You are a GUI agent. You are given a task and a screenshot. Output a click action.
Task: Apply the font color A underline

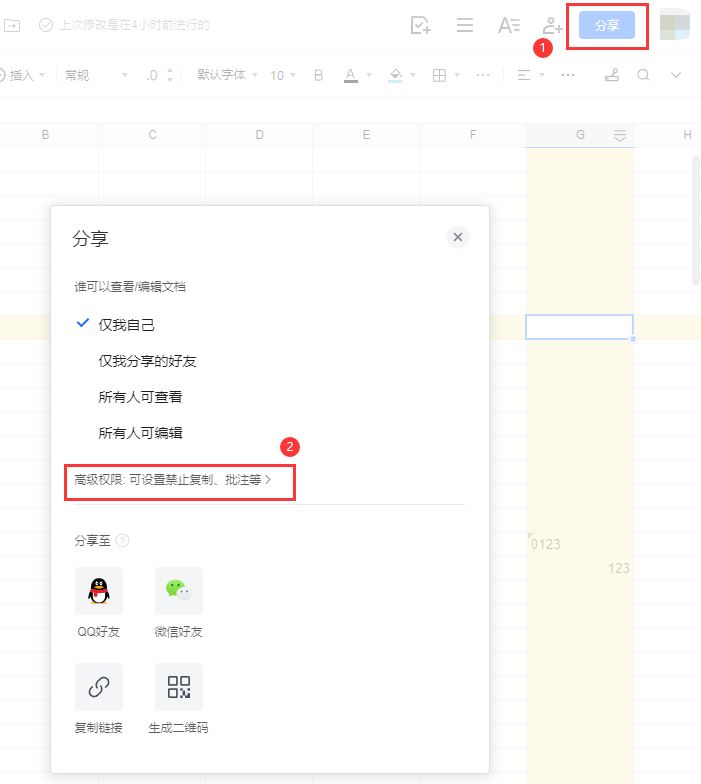pyautogui.click(x=351, y=76)
